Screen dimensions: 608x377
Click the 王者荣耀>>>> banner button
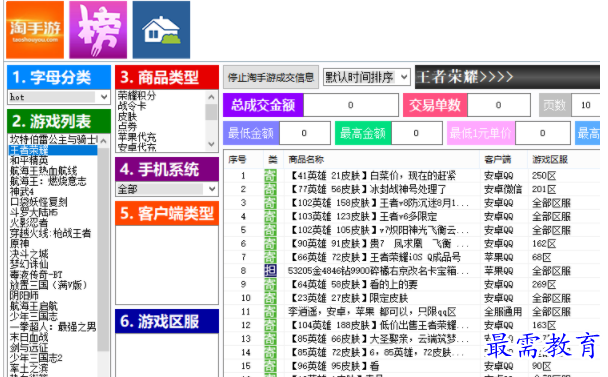[507, 77]
